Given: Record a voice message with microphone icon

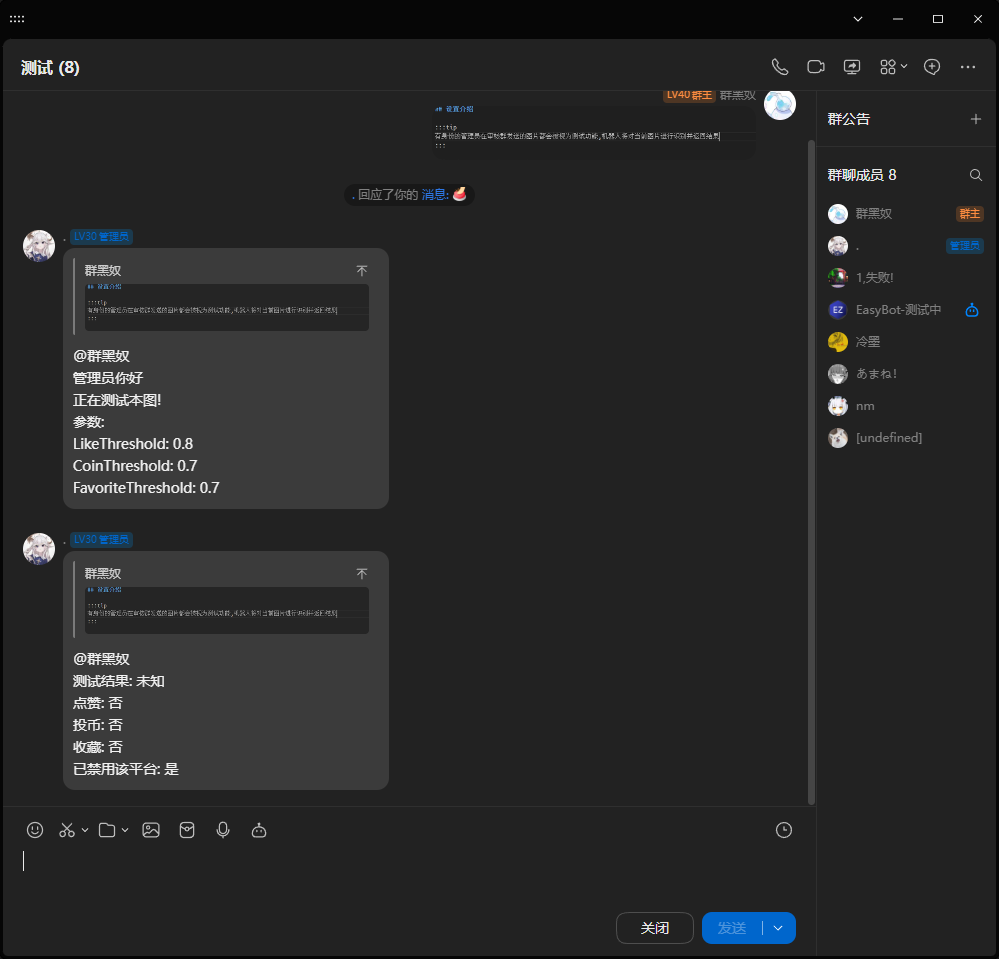Looking at the screenshot, I should (223, 830).
